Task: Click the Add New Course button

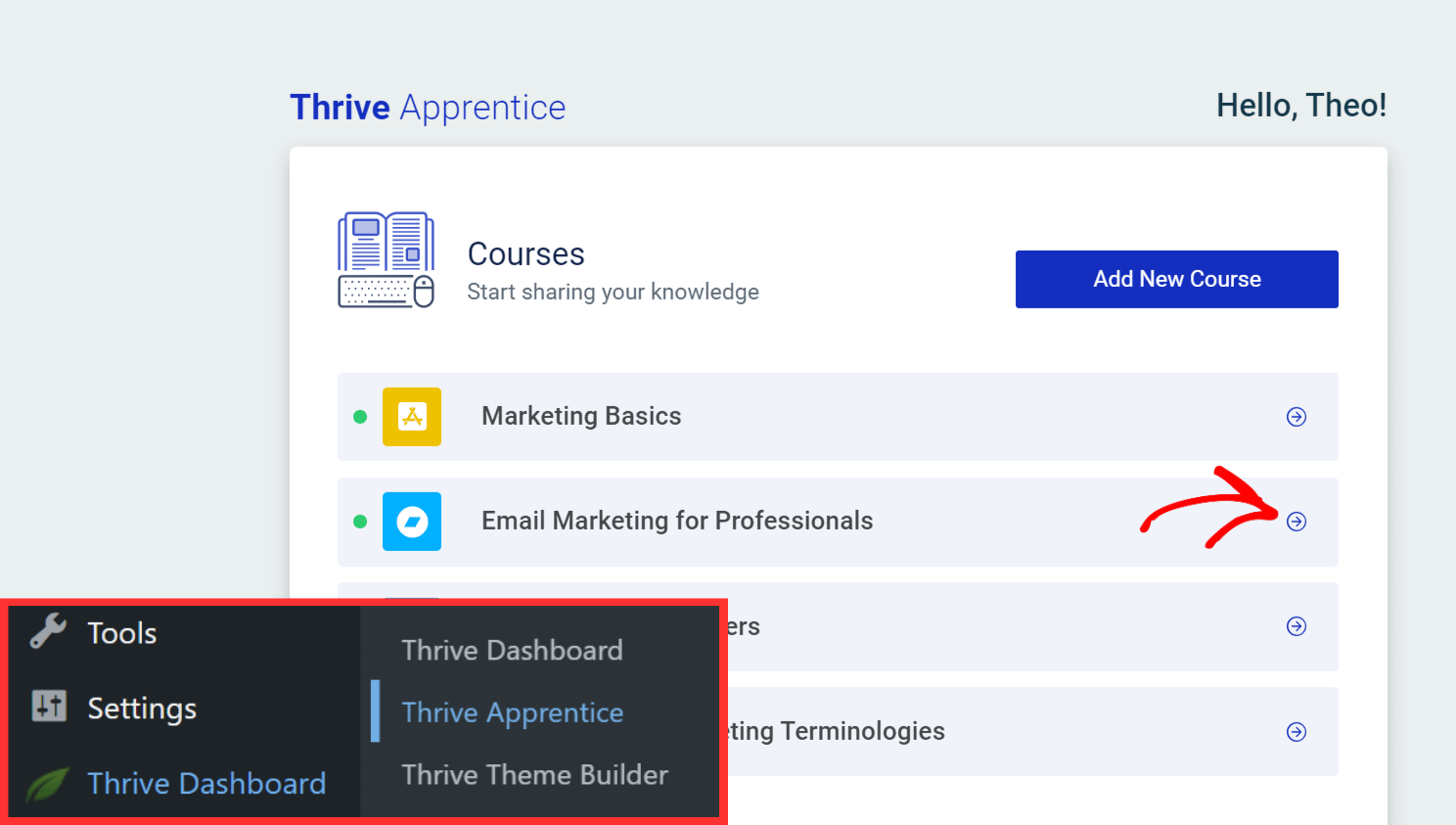Action: [1176, 279]
